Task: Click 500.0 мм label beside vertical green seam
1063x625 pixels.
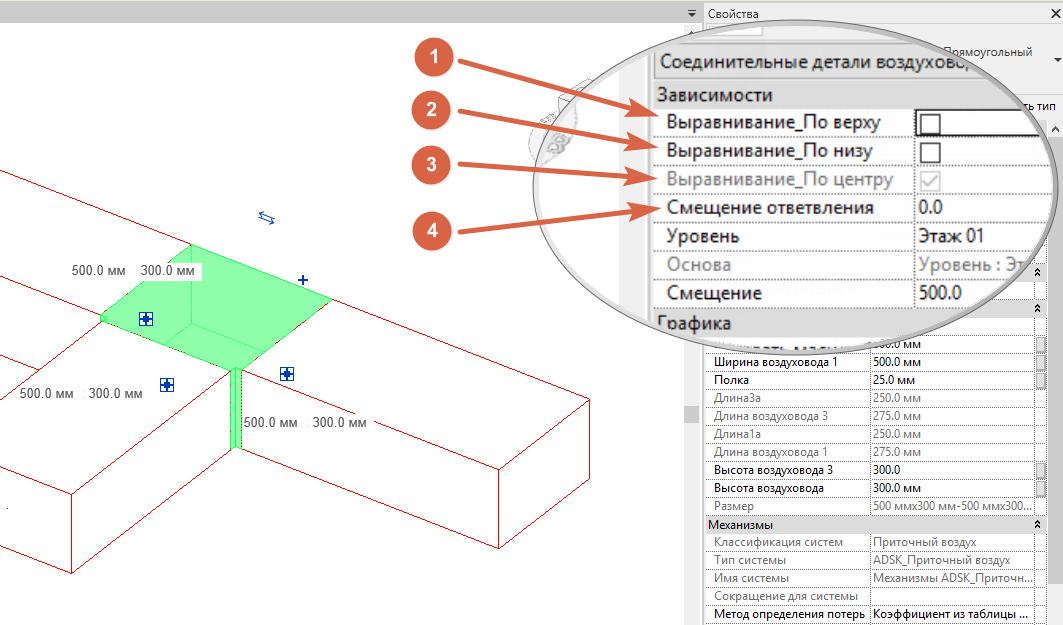Action: click(x=270, y=422)
